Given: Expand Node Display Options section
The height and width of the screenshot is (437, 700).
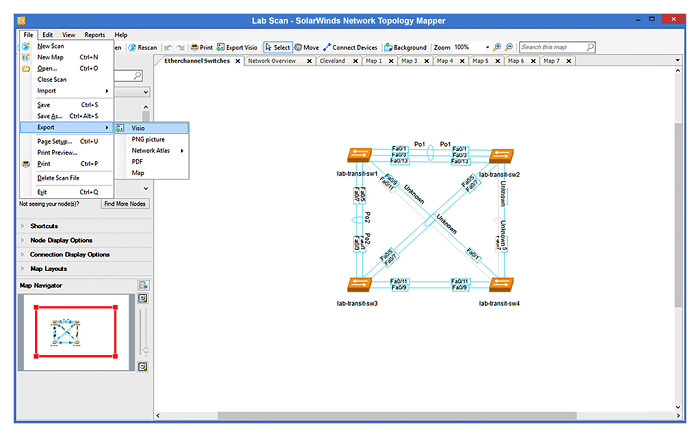Looking at the screenshot, I should pyautogui.click(x=22, y=240).
